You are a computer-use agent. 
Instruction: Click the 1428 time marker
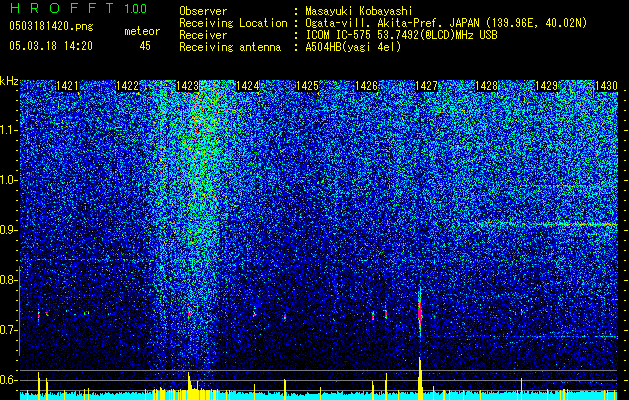pyautogui.click(x=486, y=86)
